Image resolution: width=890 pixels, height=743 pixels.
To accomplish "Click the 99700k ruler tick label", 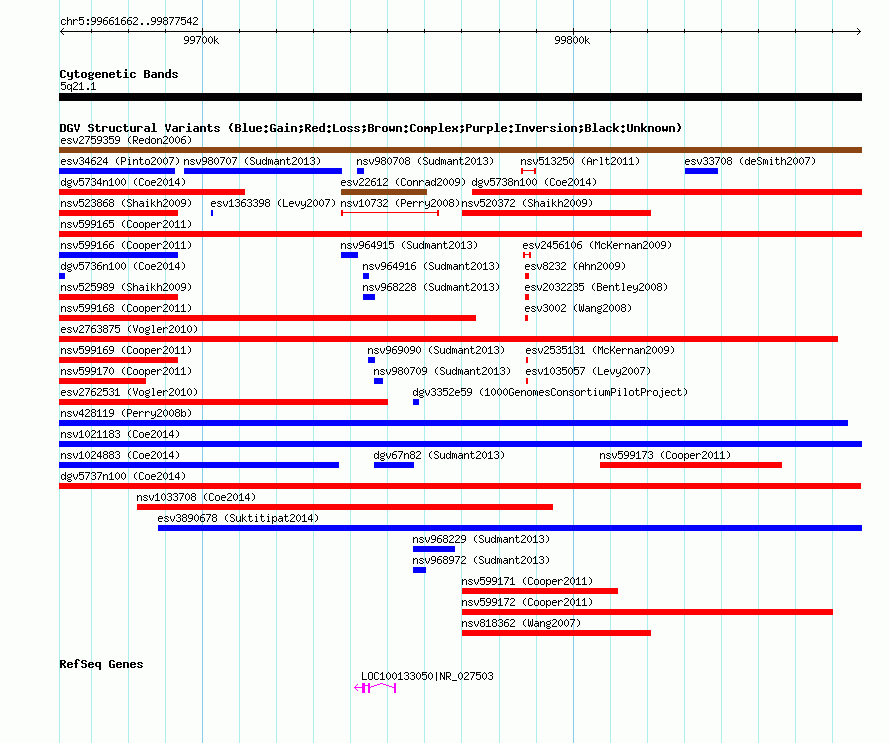I will click(201, 40).
